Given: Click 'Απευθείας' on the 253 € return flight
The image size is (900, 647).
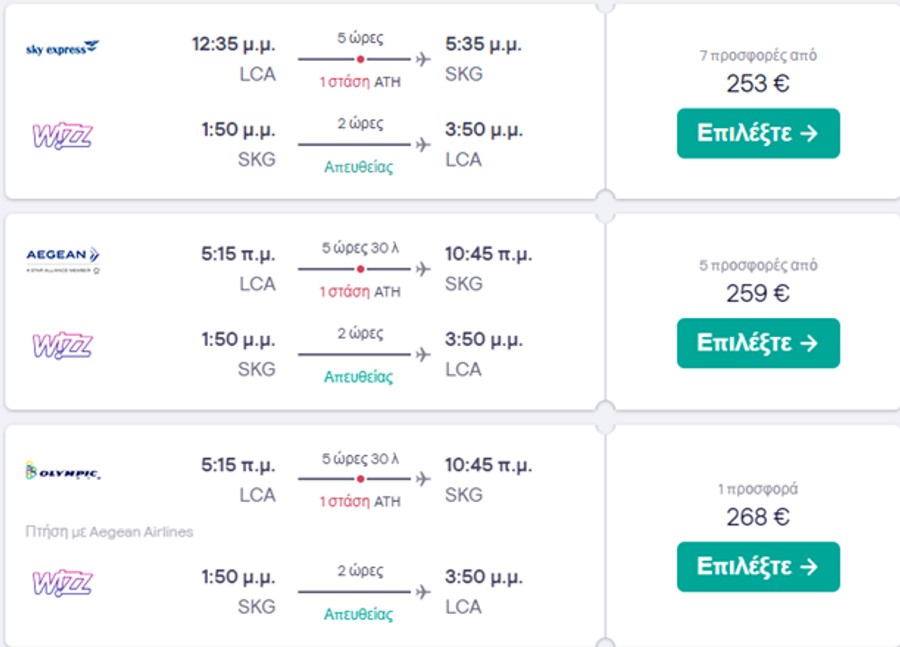Looking at the screenshot, I should coord(359,167).
